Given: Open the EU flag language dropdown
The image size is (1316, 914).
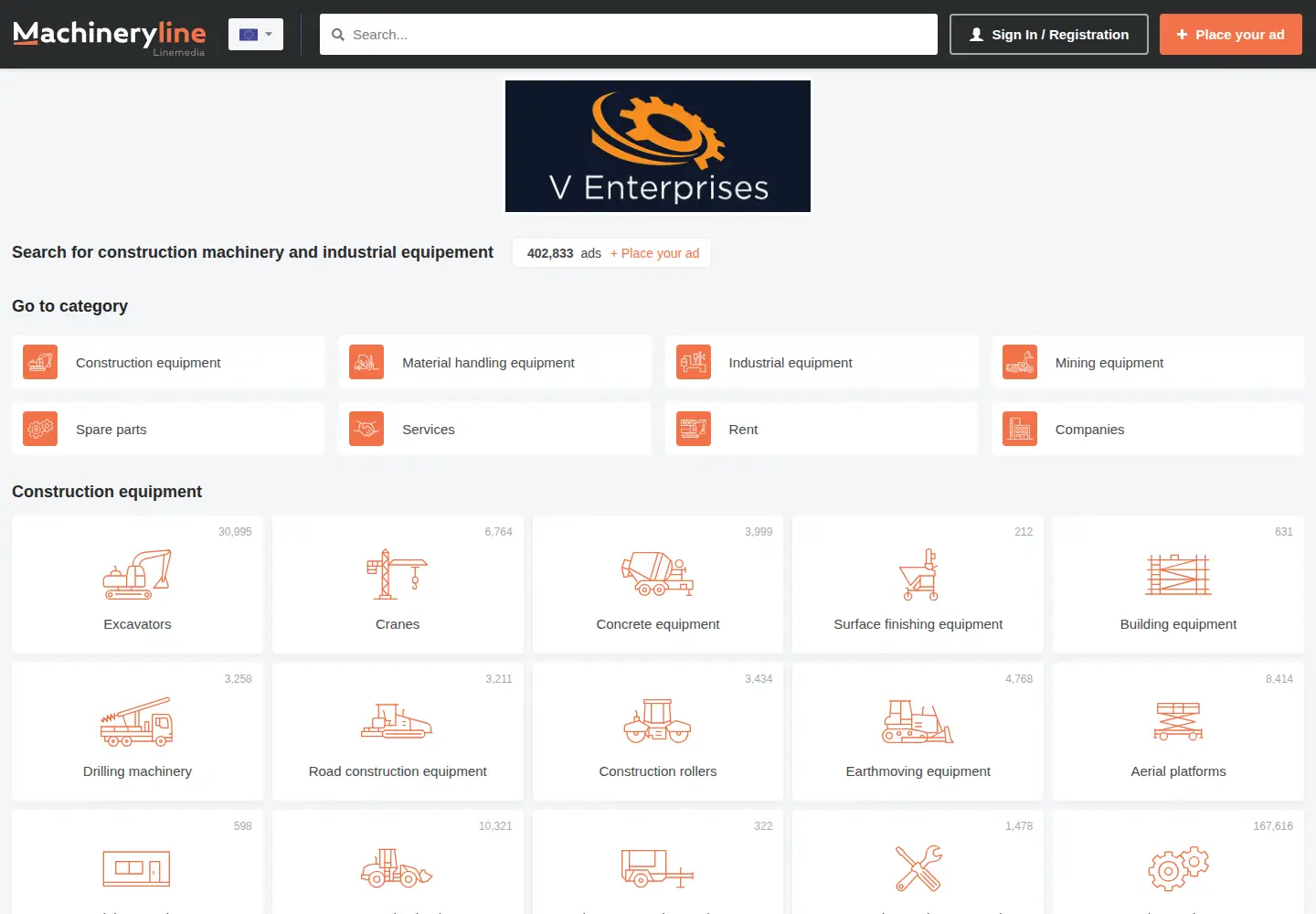Looking at the screenshot, I should [256, 35].
